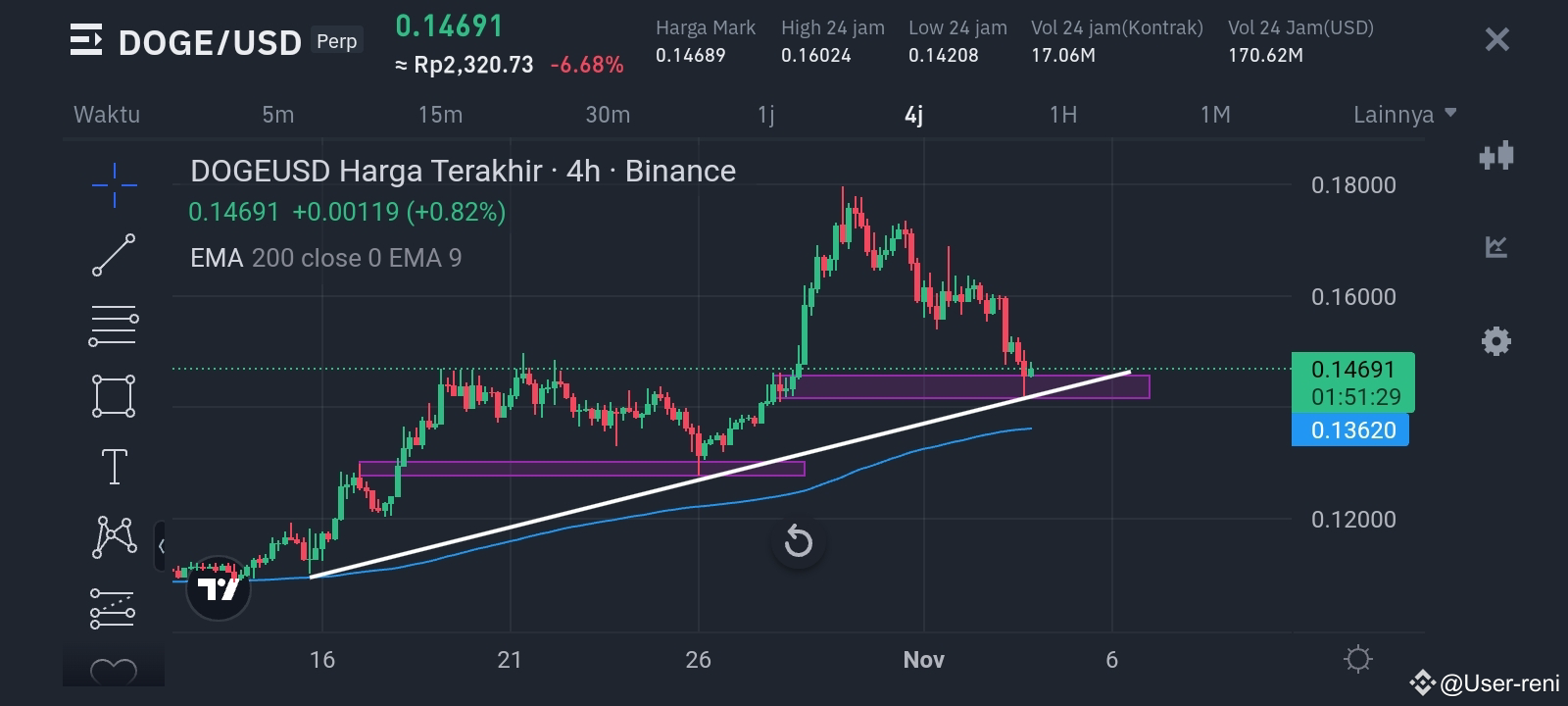The height and width of the screenshot is (706, 1568).
Task: Switch to the 1H timeframe
Action: [1063, 115]
